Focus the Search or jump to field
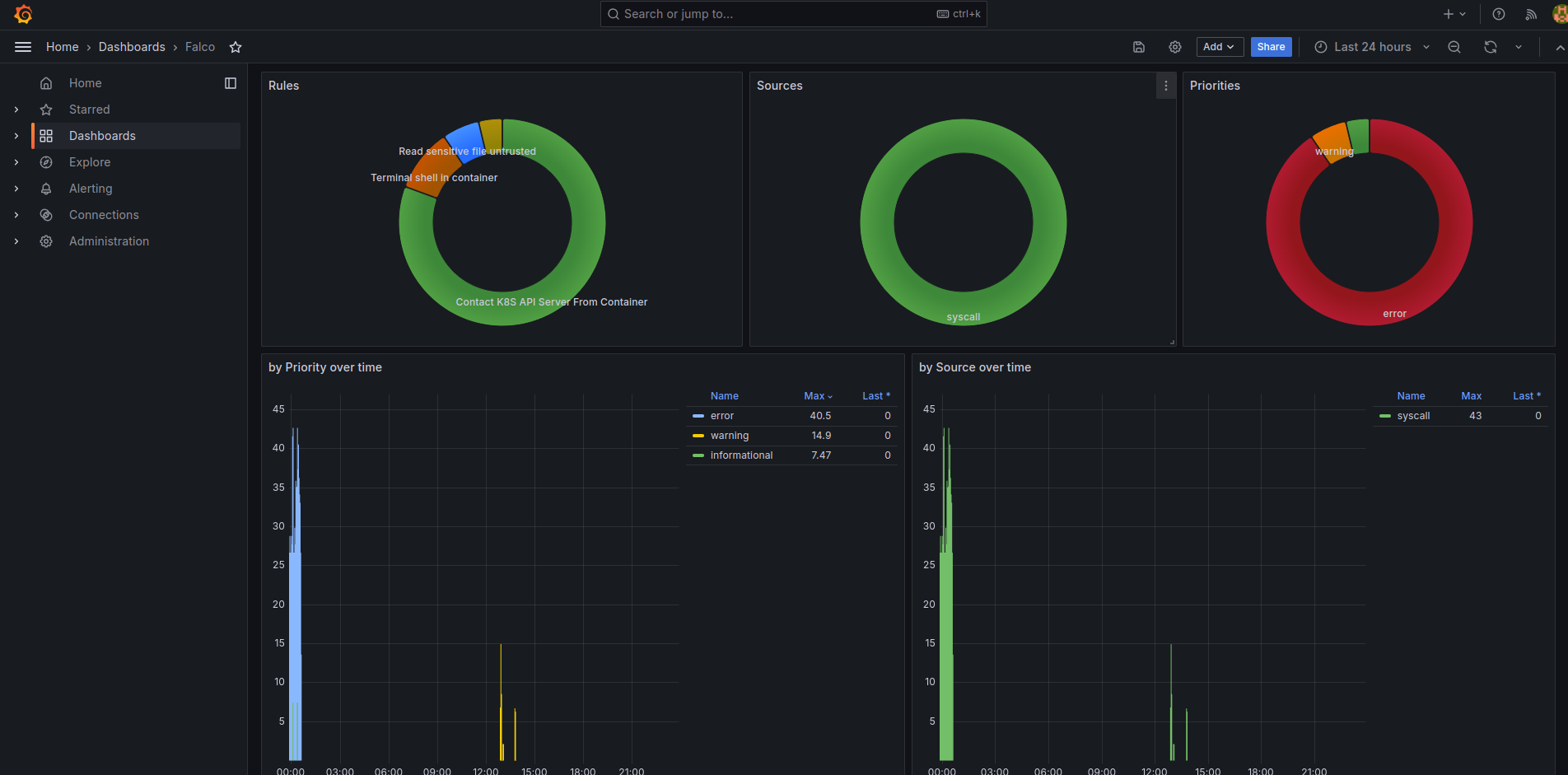Screen dimensions: 1568x775 coord(793,14)
